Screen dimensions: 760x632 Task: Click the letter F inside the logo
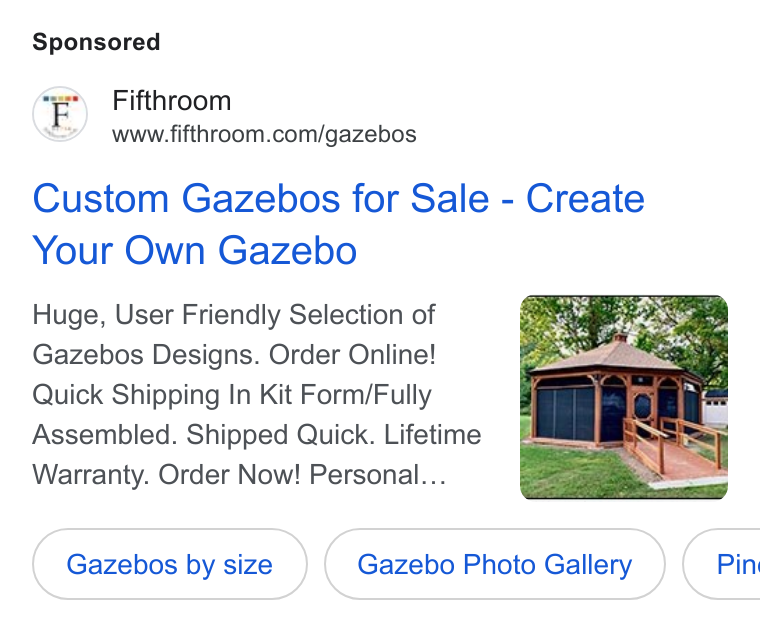pos(62,114)
